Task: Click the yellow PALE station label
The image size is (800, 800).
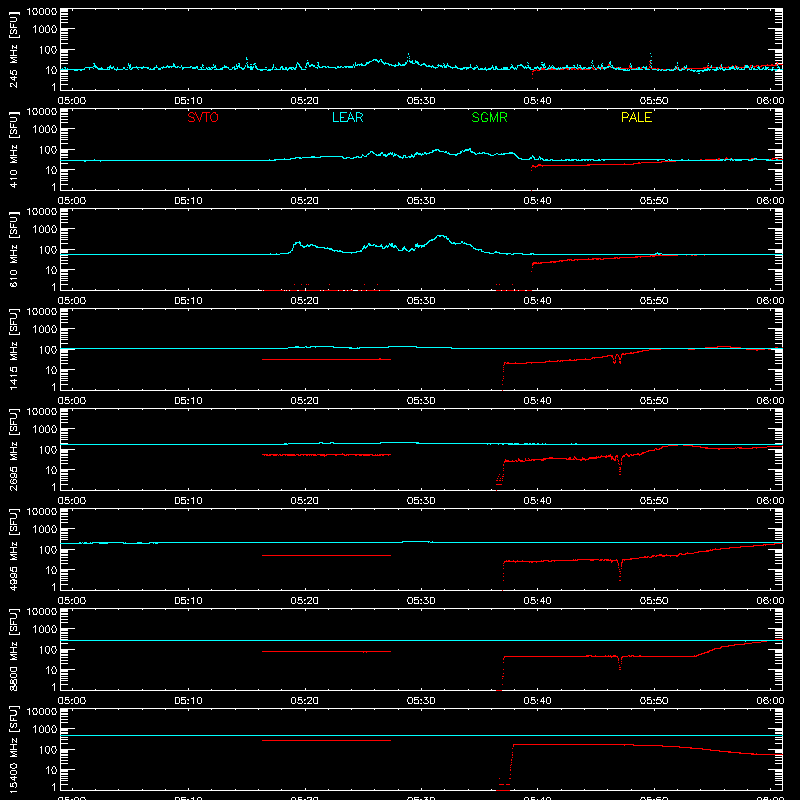Action: [x=636, y=117]
